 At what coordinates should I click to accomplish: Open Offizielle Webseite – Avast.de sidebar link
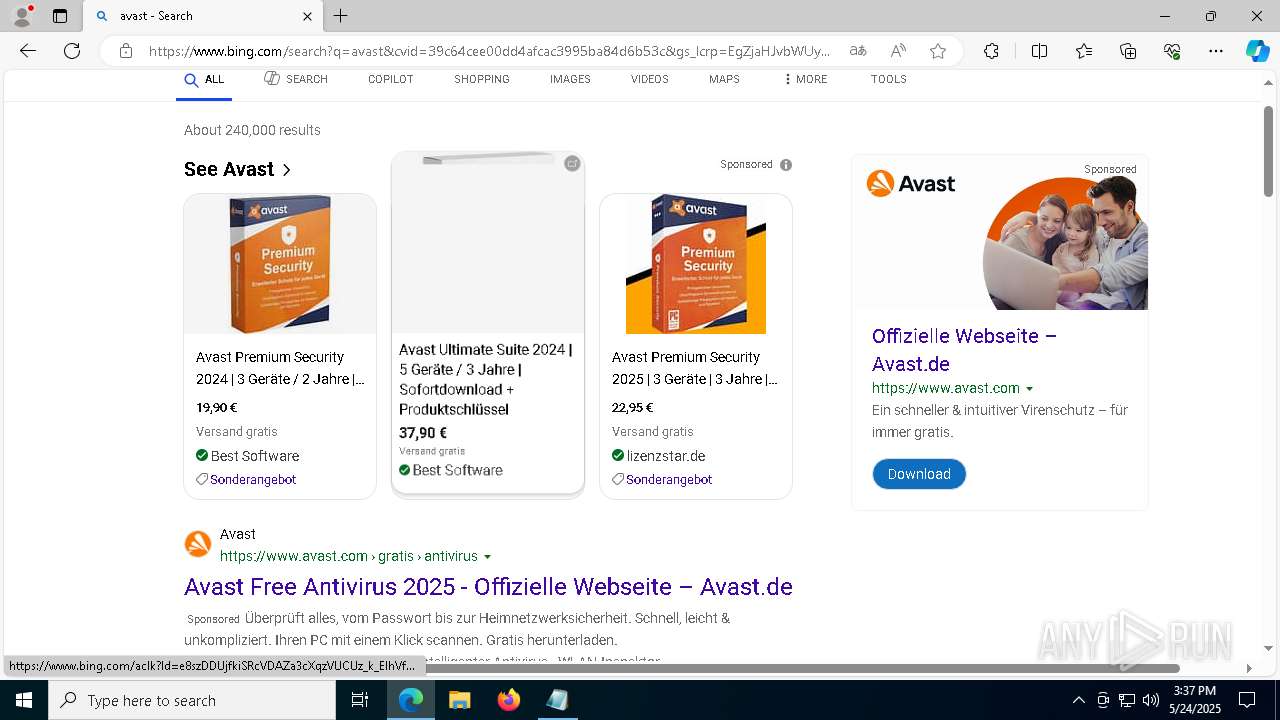(x=964, y=350)
